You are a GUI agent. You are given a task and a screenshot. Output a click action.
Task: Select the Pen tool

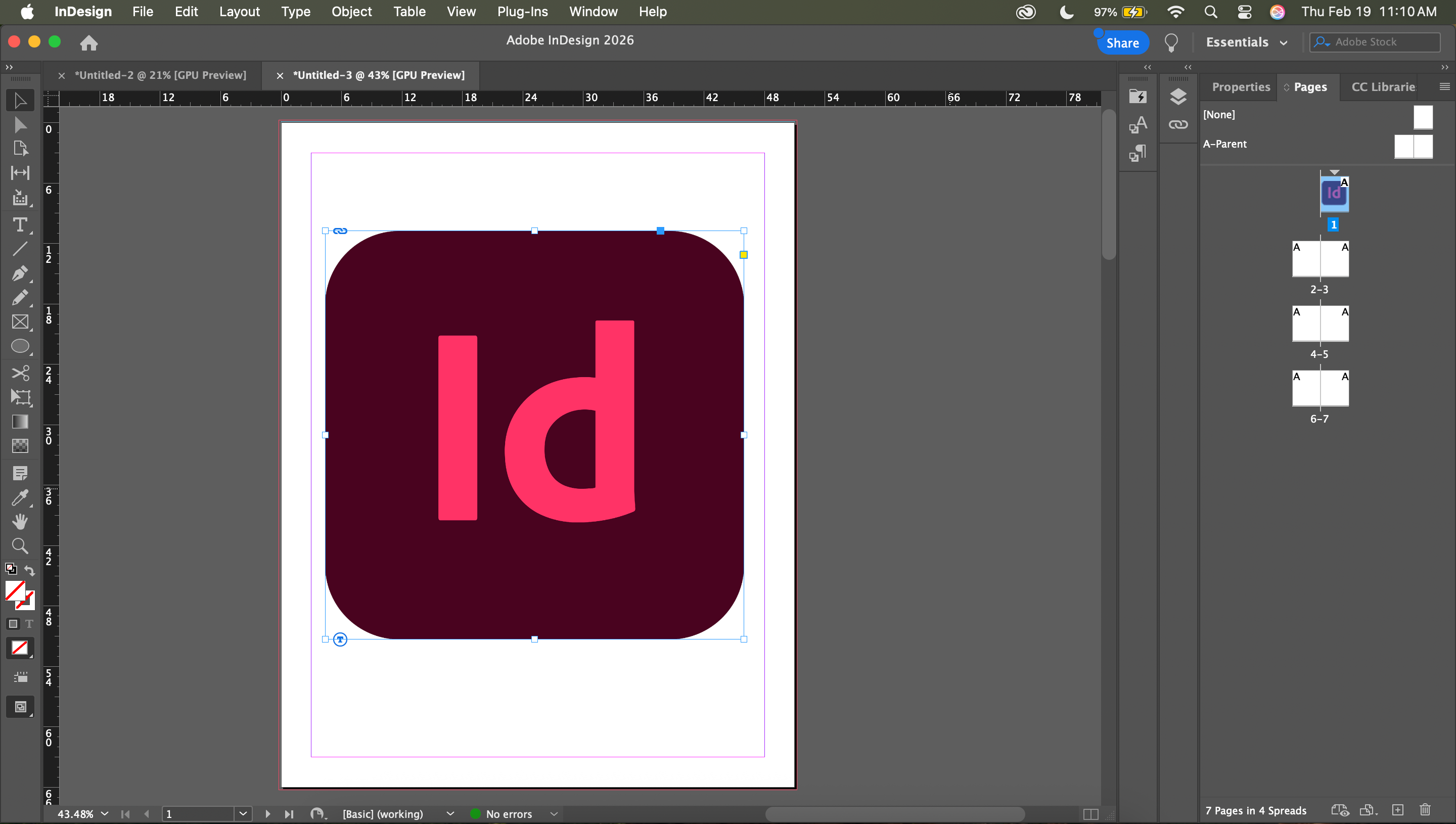[20, 273]
